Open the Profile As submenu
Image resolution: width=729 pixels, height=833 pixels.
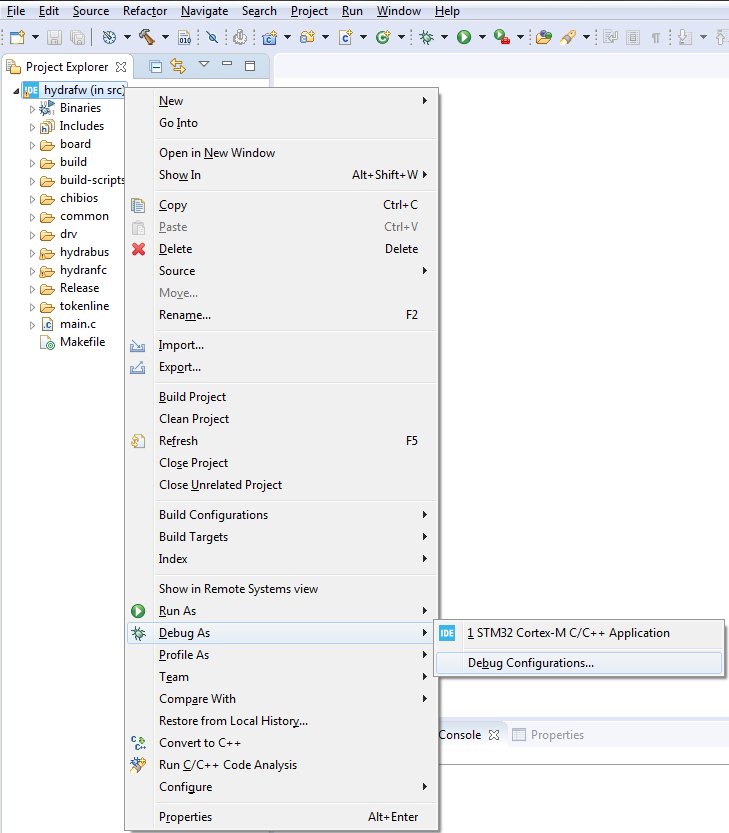(x=282, y=655)
